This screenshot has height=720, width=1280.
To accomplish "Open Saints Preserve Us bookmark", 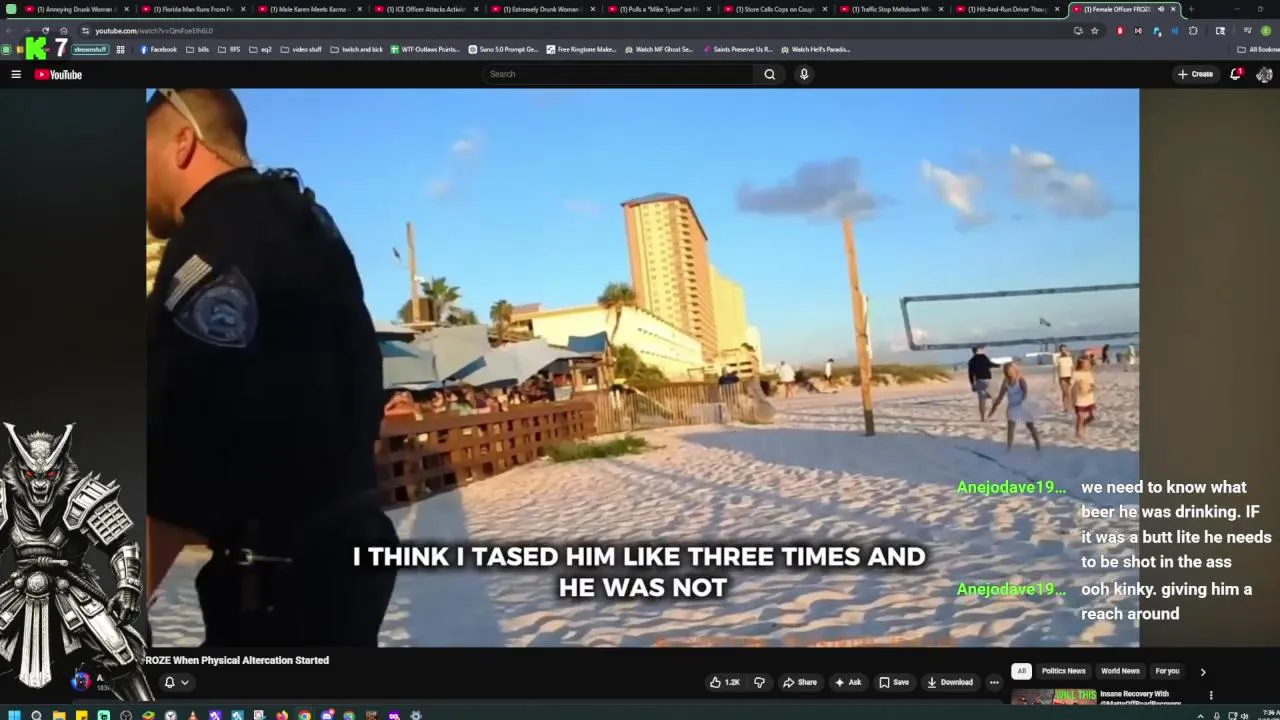I will point(737,49).
